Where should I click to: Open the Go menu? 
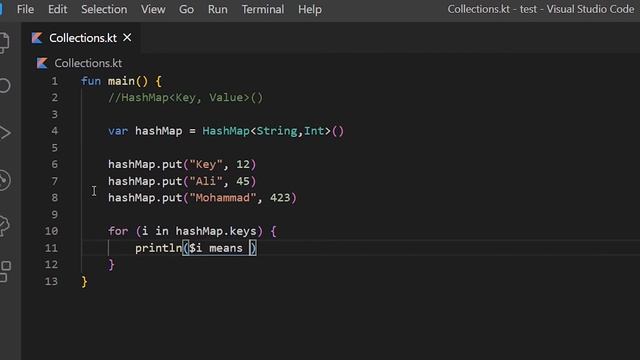coord(187,9)
